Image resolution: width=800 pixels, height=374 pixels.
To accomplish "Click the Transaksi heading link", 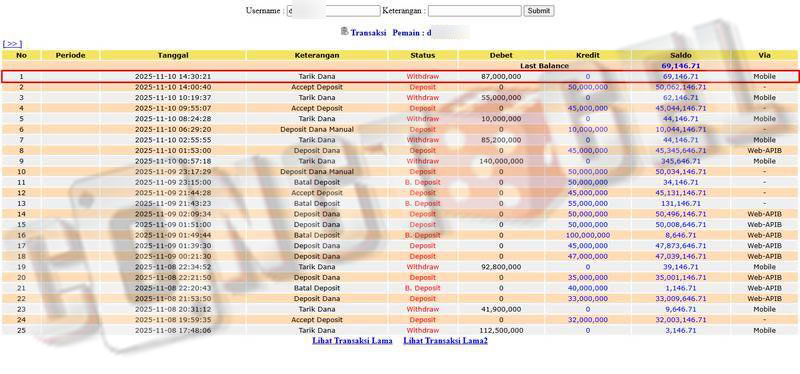I will (368, 33).
